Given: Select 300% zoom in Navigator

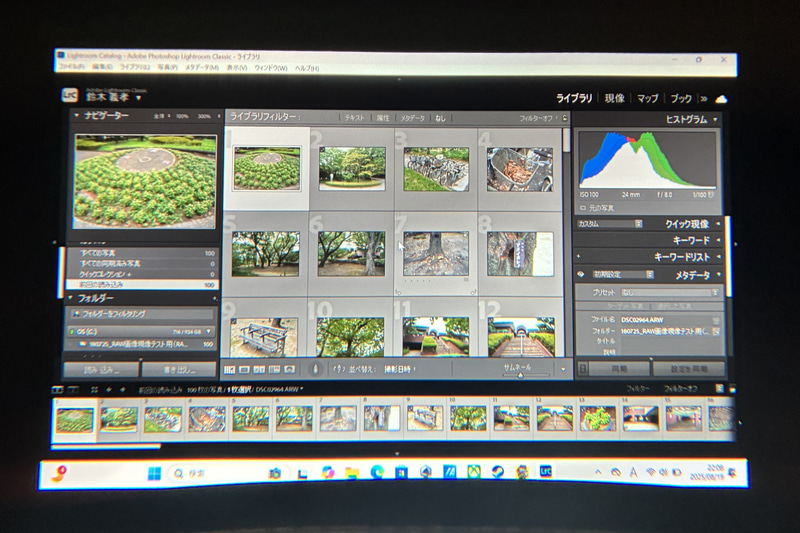Looking at the screenshot, I should [204, 116].
